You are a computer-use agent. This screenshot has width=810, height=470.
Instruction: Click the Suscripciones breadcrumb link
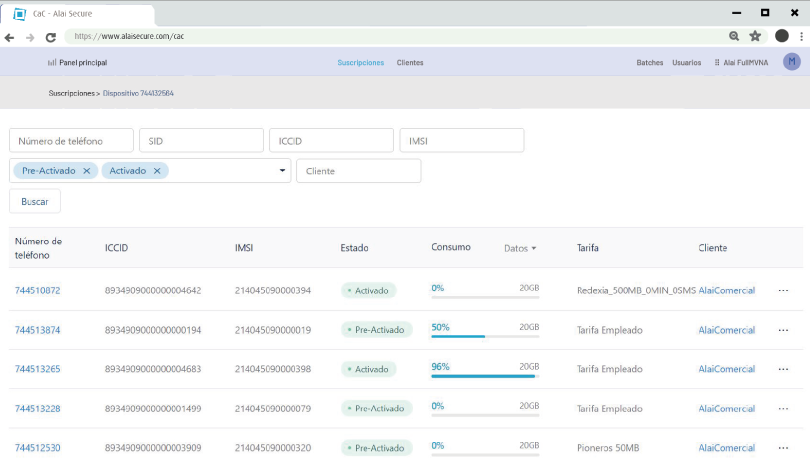(x=71, y=93)
